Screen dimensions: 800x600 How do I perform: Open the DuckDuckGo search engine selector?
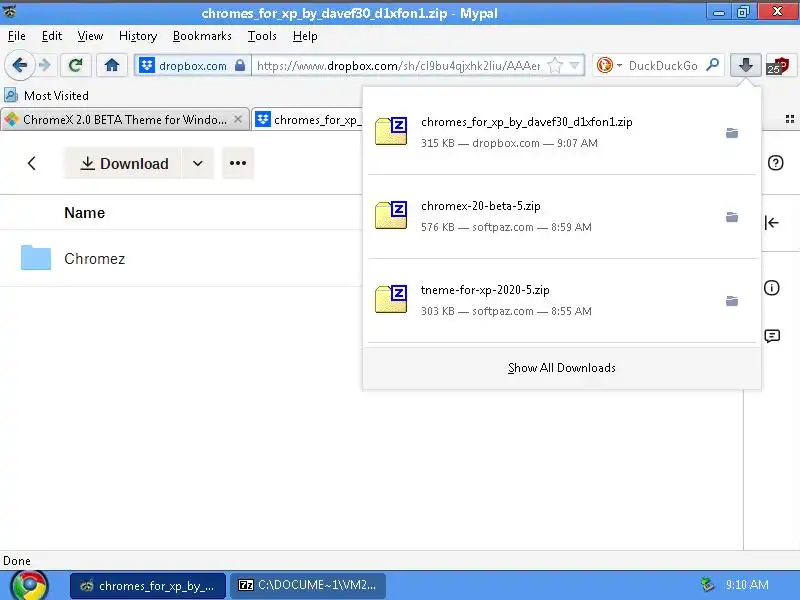(x=609, y=65)
